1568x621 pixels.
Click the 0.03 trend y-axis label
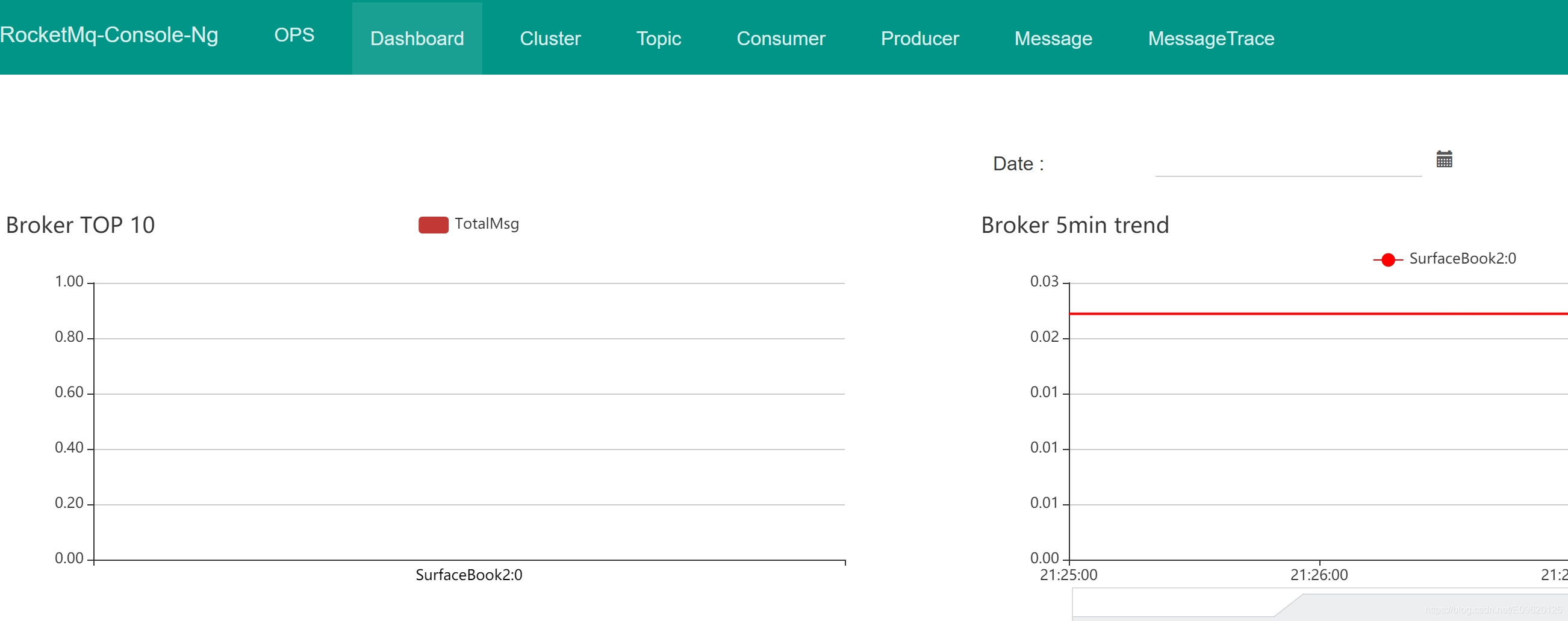point(1044,282)
